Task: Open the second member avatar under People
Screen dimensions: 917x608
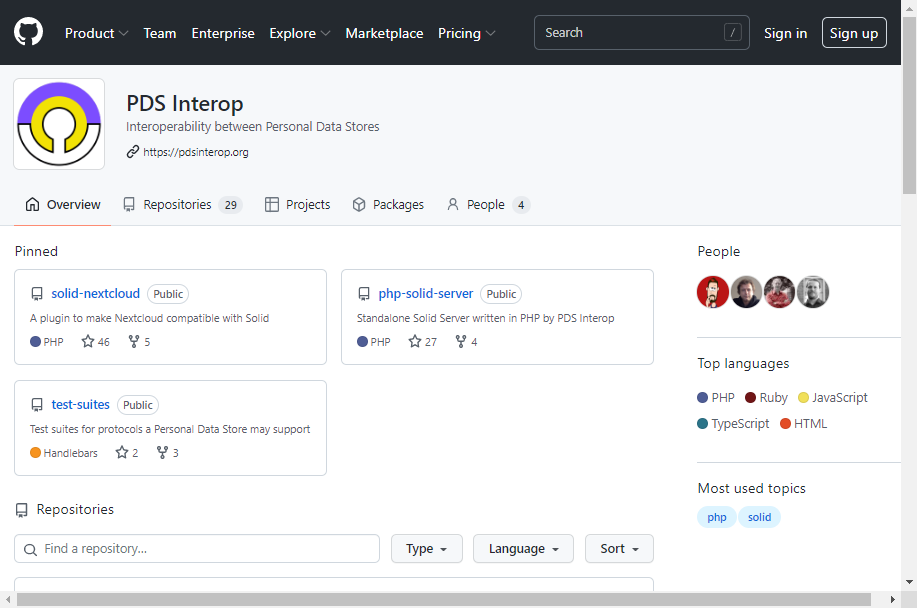Action: click(x=746, y=292)
